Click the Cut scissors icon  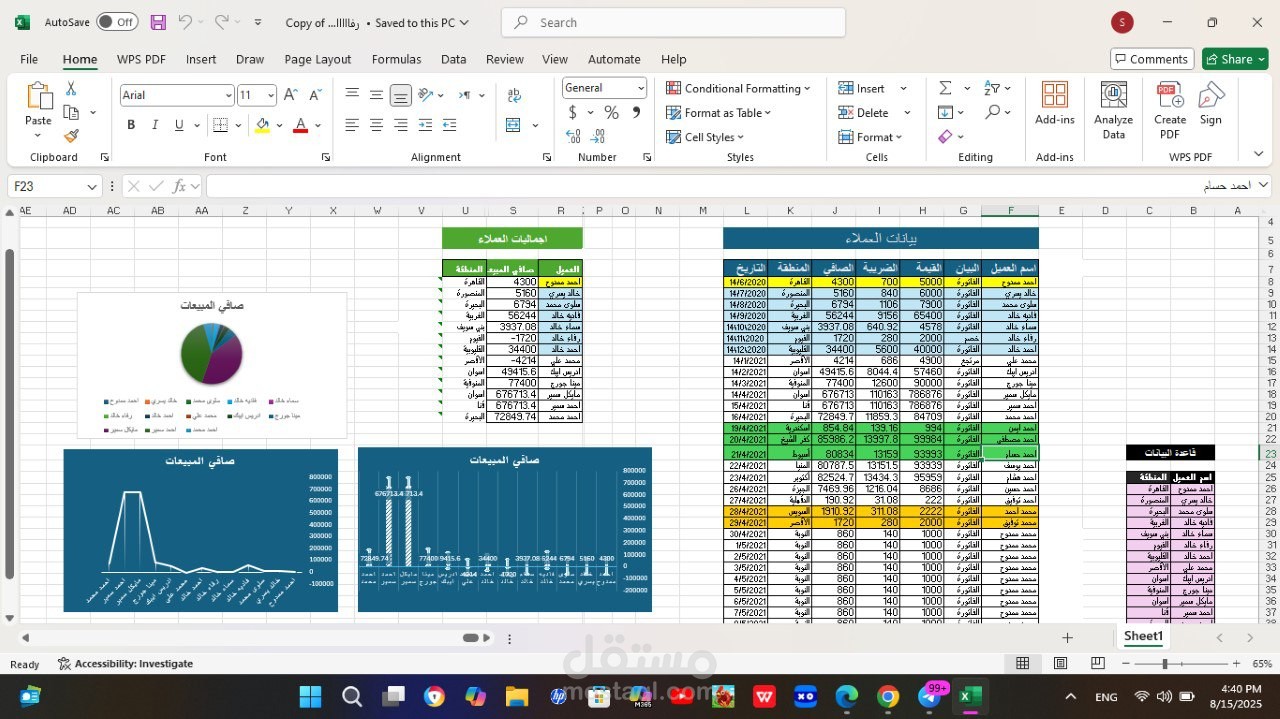[71, 89]
